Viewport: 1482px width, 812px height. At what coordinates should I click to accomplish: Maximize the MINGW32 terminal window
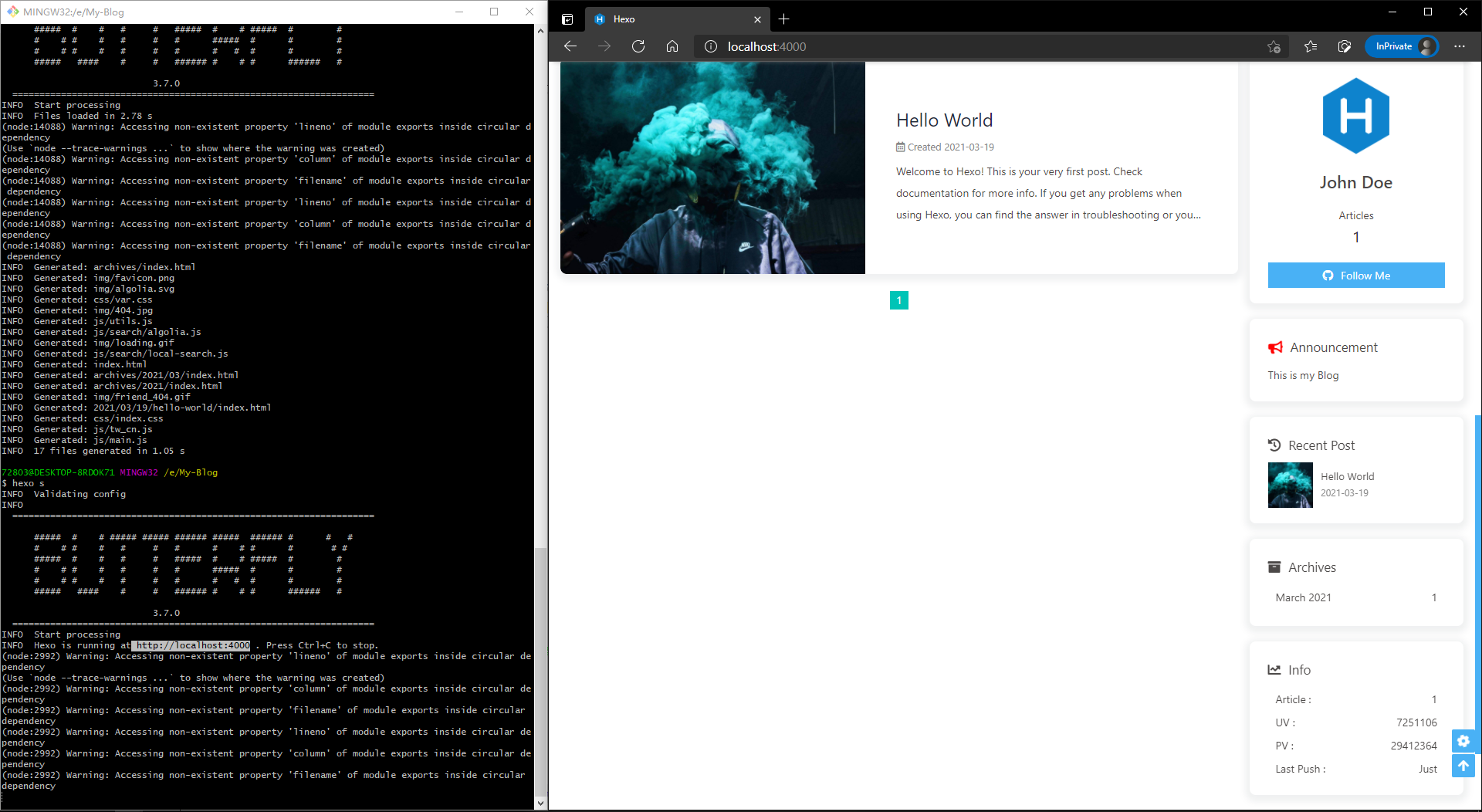[494, 12]
